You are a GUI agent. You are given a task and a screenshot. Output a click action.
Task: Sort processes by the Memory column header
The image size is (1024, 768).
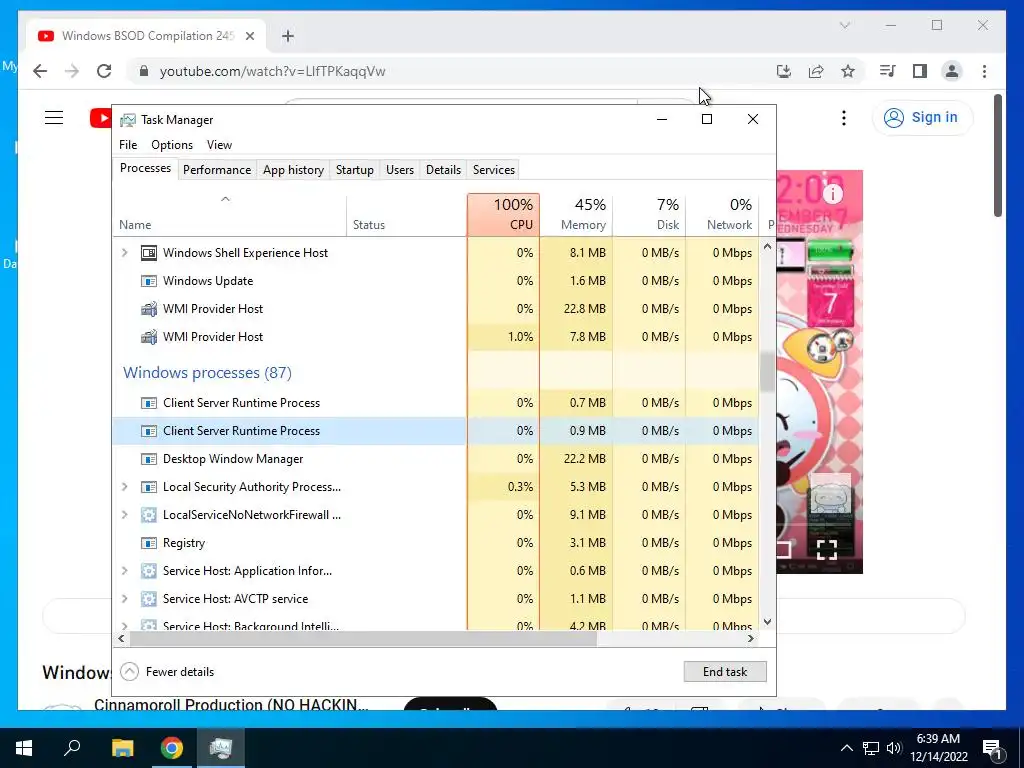tap(576, 215)
